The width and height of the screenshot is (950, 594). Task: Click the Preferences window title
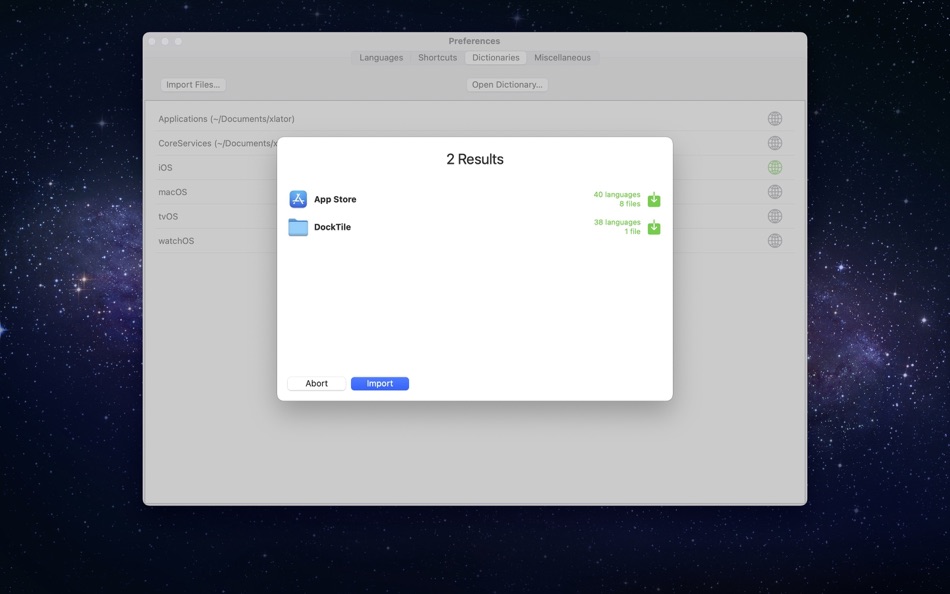point(474,41)
